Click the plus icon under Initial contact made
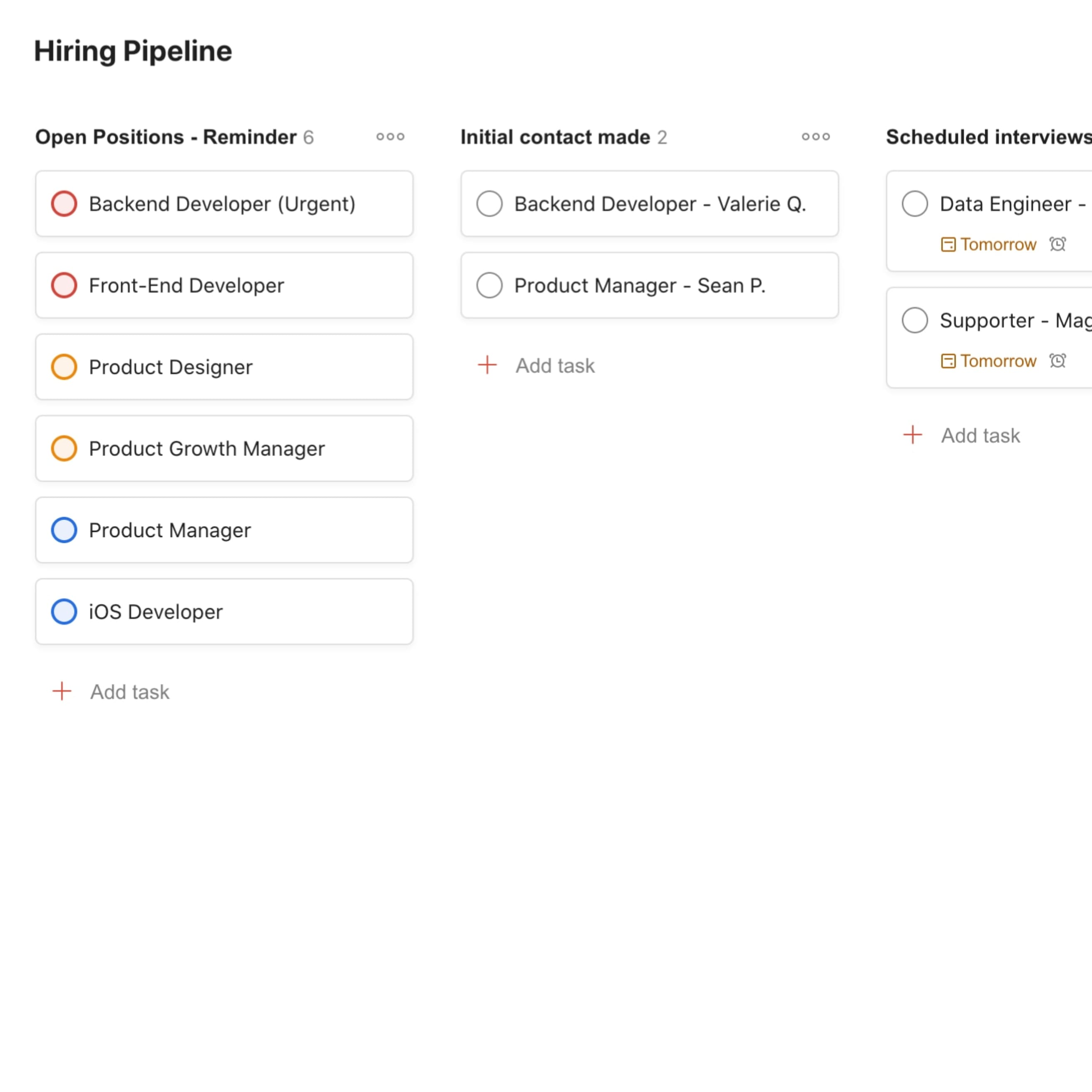Image resolution: width=1092 pixels, height=1092 pixels. click(x=486, y=365)
